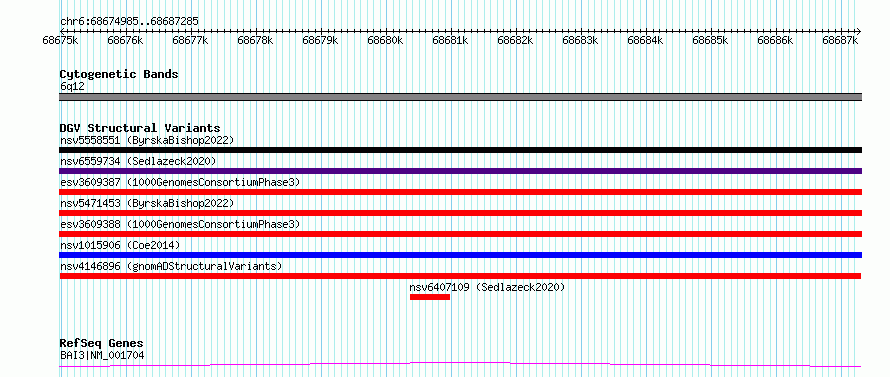Click the chr6:68674985..68687285 coordinate label

coord(129,22)
